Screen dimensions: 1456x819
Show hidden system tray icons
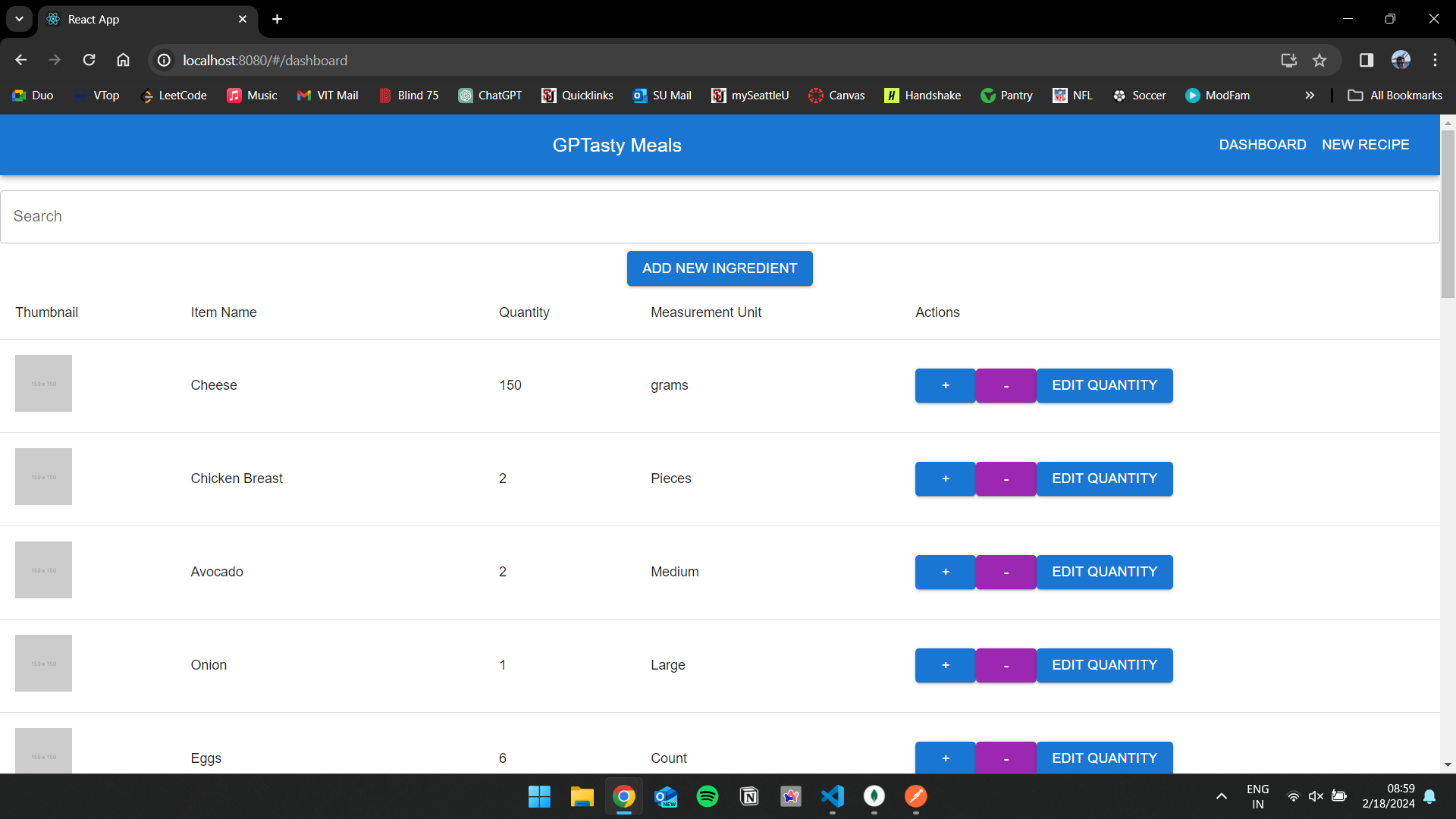(x=1221, y=796)
